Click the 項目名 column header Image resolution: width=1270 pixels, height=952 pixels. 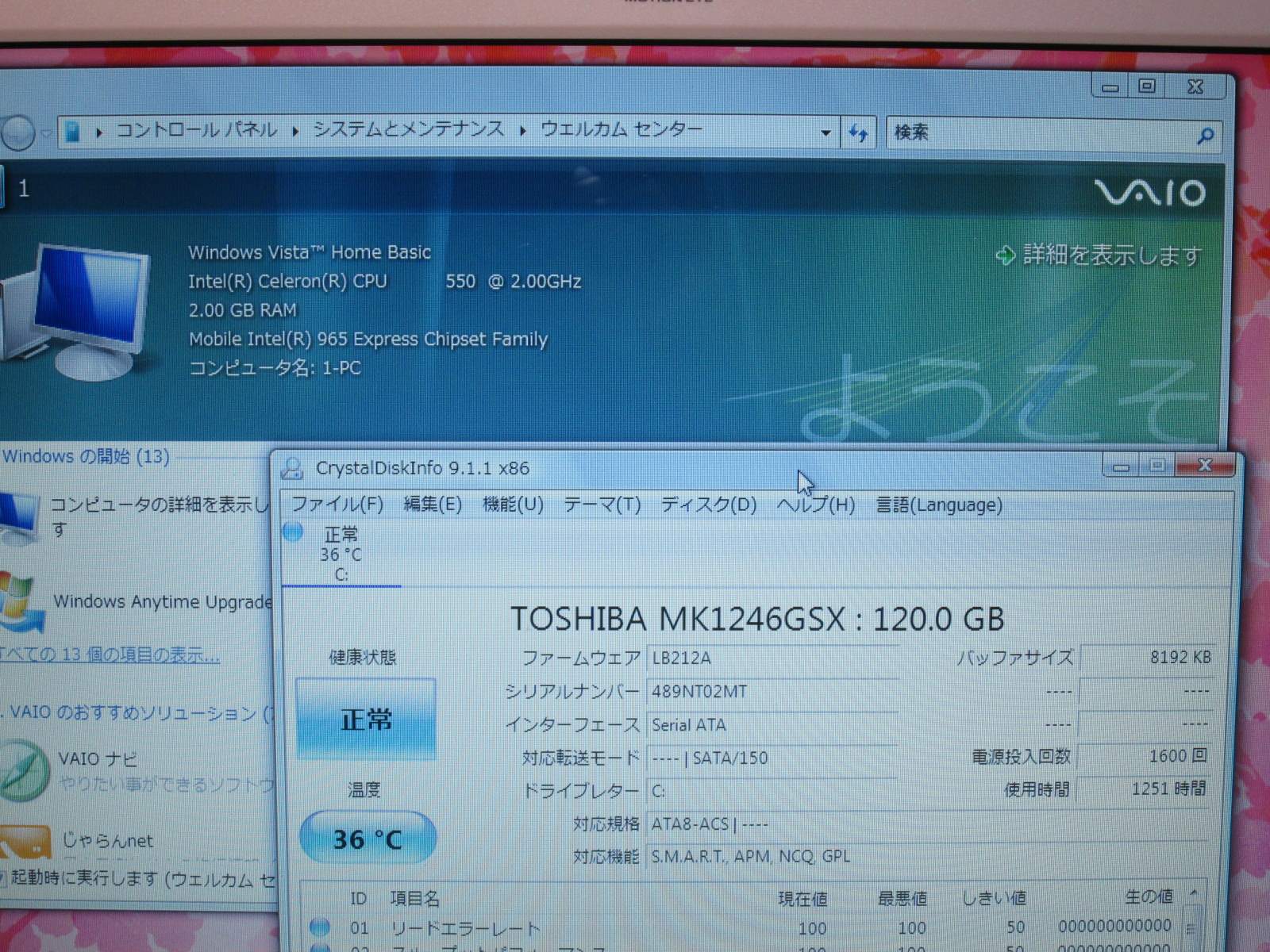[x=414, y=898]
